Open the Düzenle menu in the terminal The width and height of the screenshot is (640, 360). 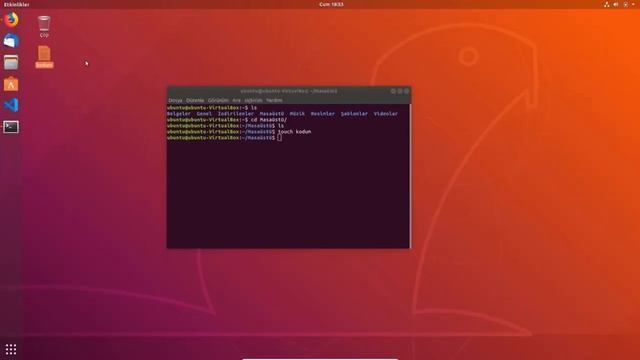point(195,100)
